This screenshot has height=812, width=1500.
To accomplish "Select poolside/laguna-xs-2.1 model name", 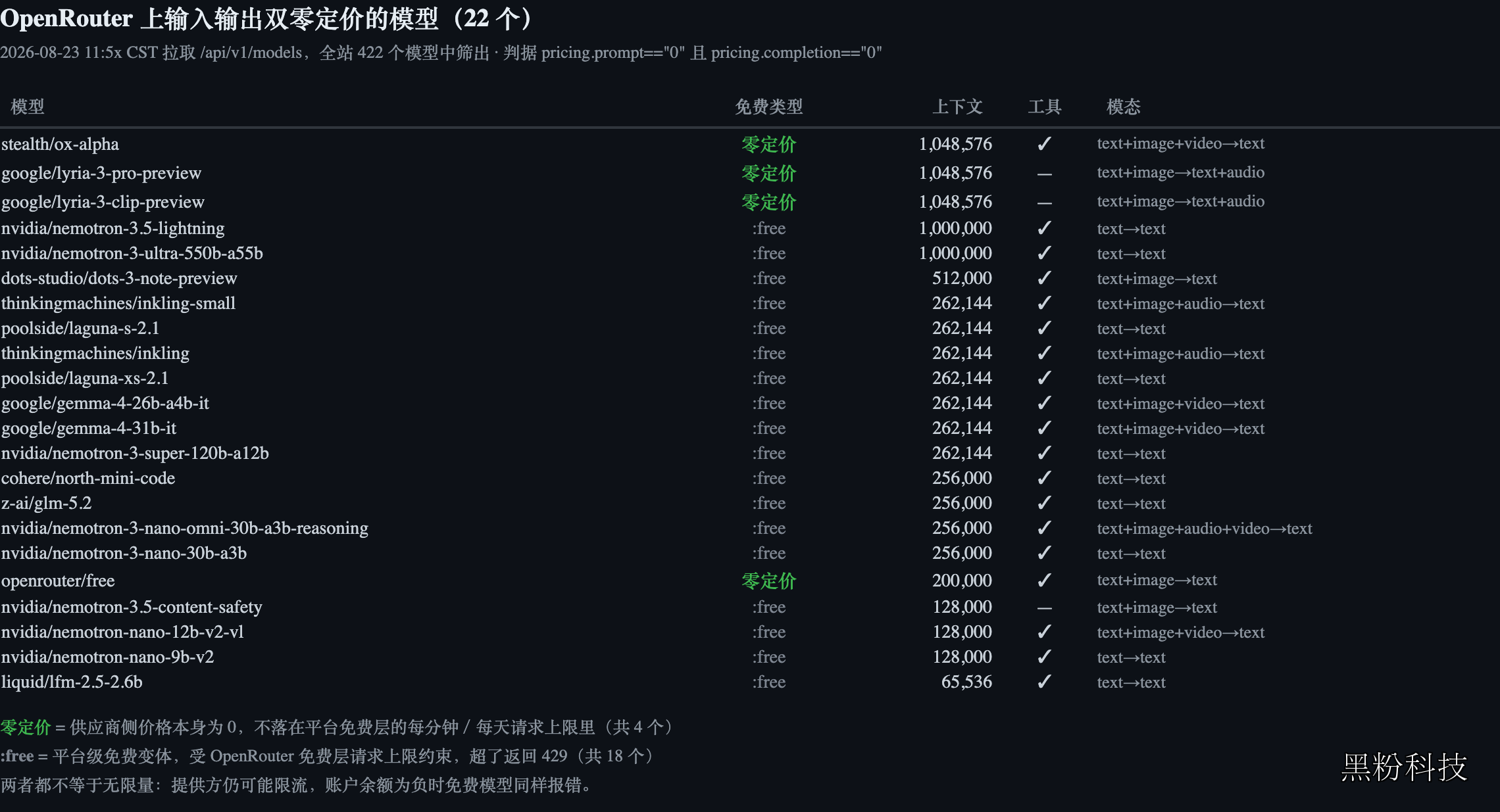I will (85, 378).
